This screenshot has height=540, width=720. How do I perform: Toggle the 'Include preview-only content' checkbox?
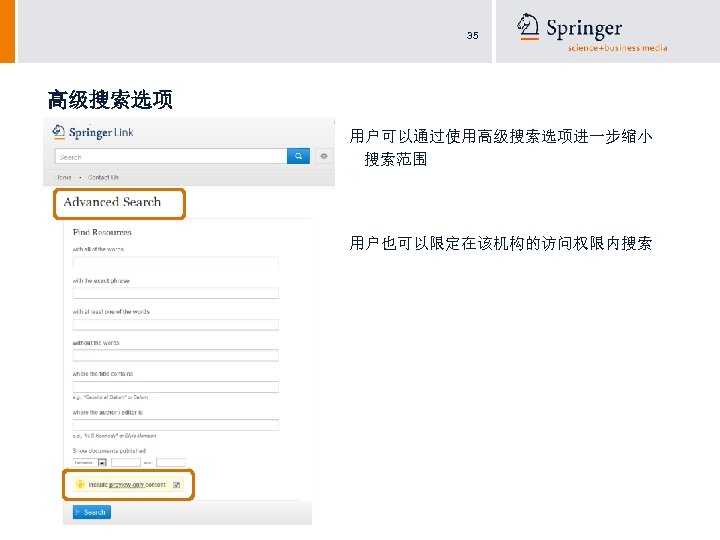pyautogui.click(x=176, y=485)
